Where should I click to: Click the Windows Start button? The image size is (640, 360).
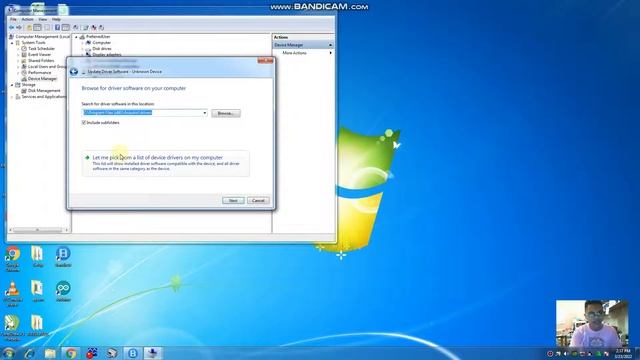click(x=8, y=353)
